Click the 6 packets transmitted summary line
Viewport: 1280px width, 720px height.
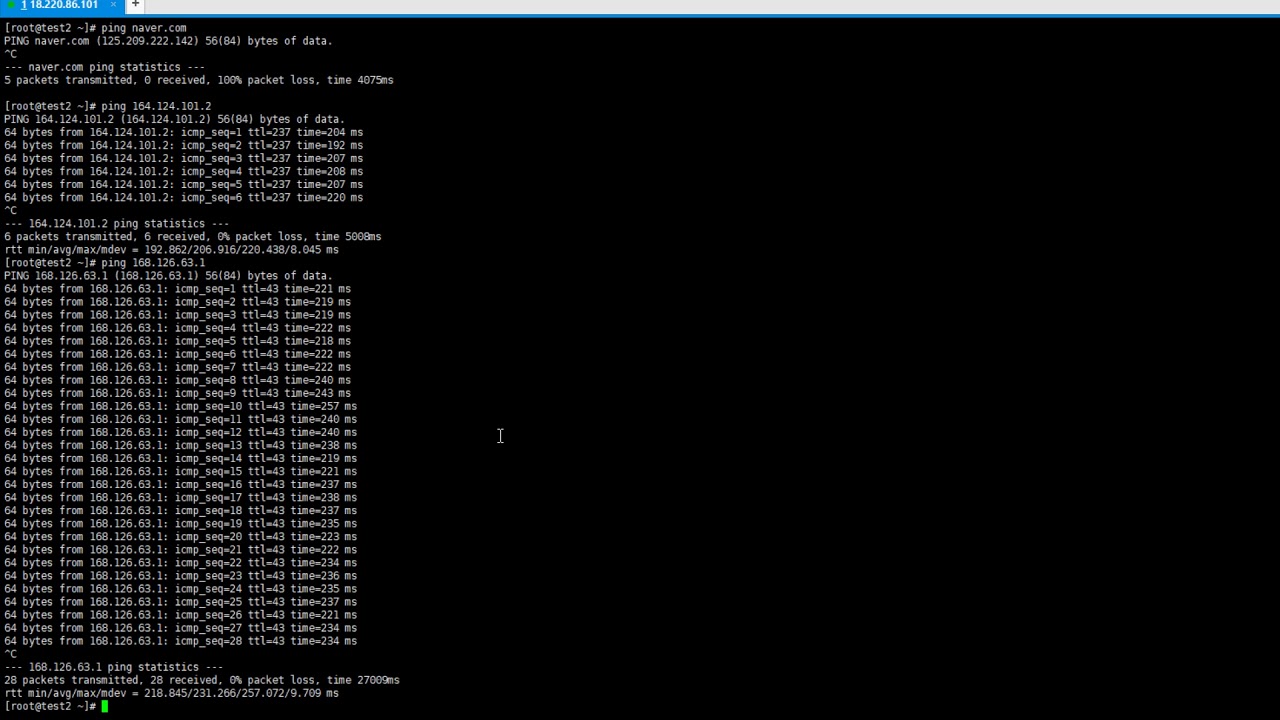[192, 237]
